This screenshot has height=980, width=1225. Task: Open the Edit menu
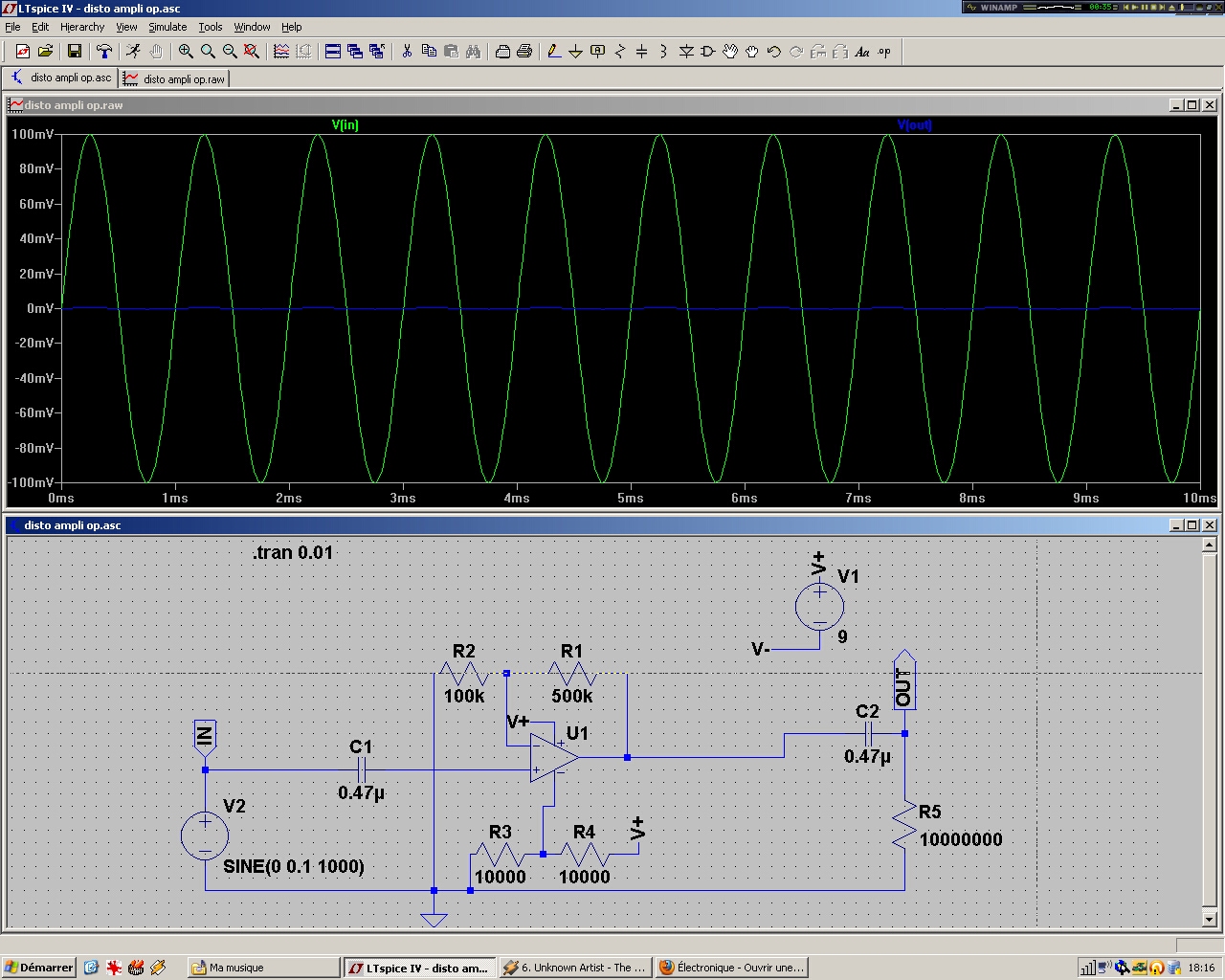(40, 27)
